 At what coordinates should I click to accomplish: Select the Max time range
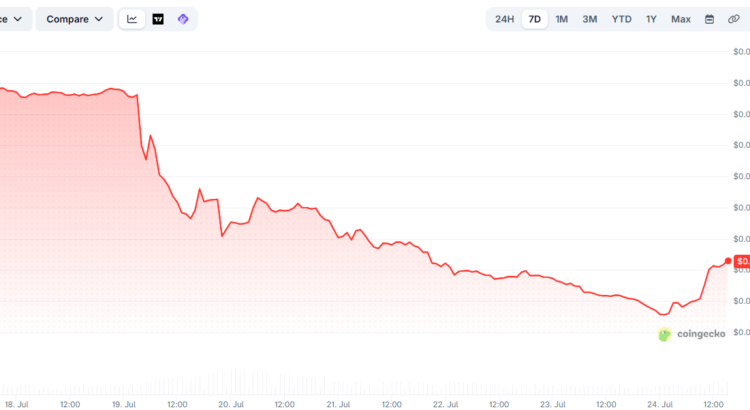[x=681, y=19]
